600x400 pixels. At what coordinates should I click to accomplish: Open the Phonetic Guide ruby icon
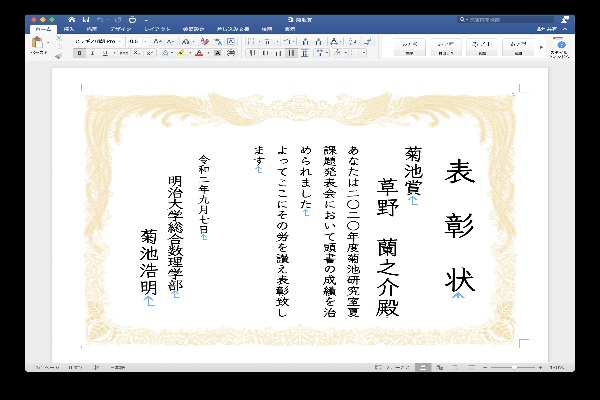[x=218, y=41]
